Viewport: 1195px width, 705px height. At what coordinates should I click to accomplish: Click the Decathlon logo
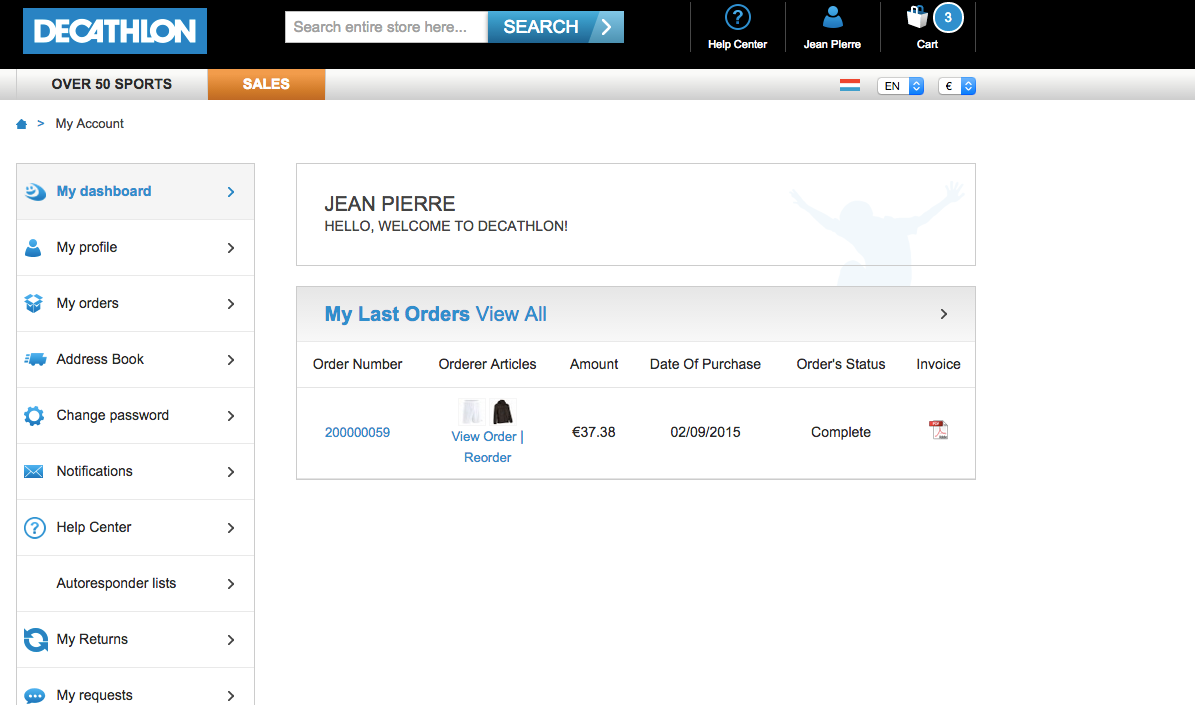[x=115, y=31]
